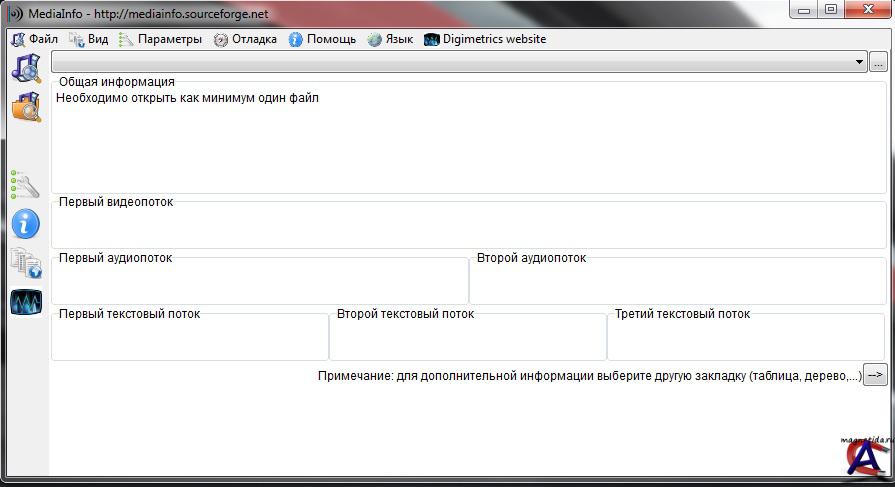This screenshot has height=487, width=895.
Task: Expand the file selection dropdown arrow
Action: 859,62
